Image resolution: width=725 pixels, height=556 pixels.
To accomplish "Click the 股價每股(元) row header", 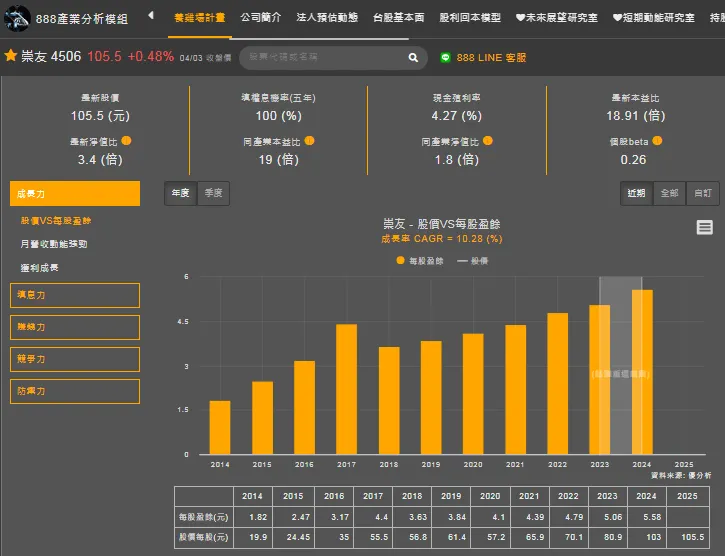I will 204,537.
